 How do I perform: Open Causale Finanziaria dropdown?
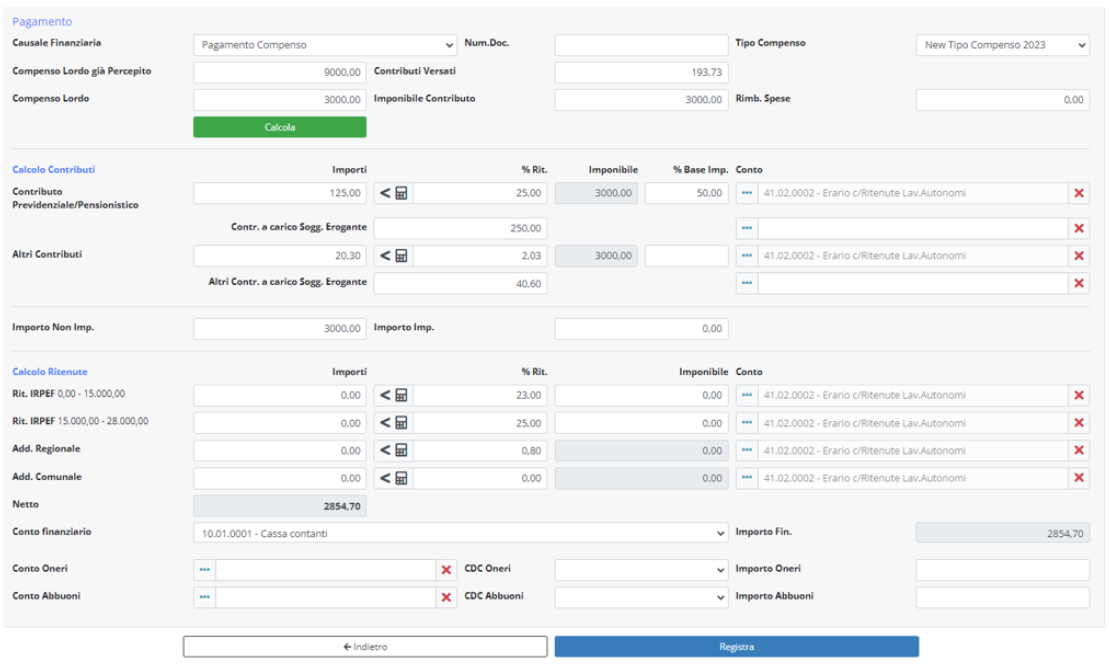324,45
